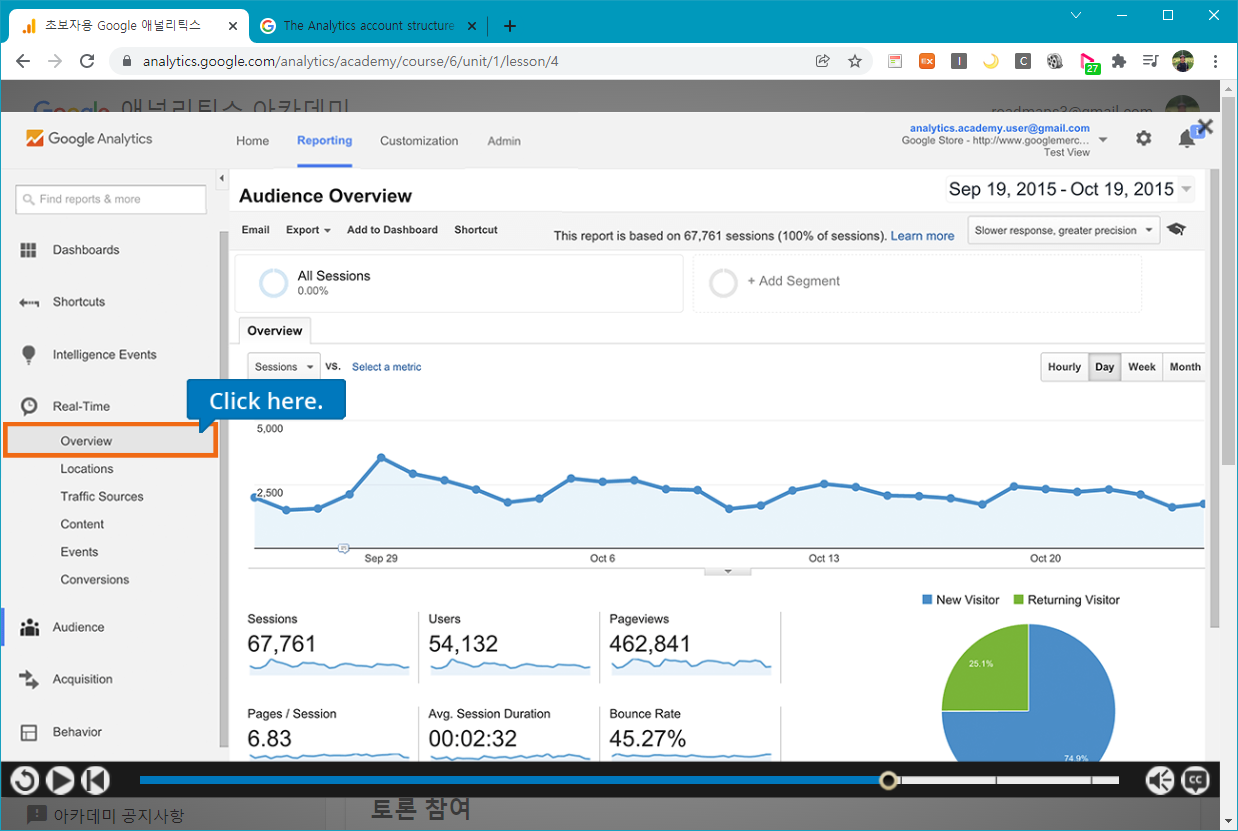Open Real-Time Conversions report
This screenshot has width=1238, height=831.
[x=95, y=580]
